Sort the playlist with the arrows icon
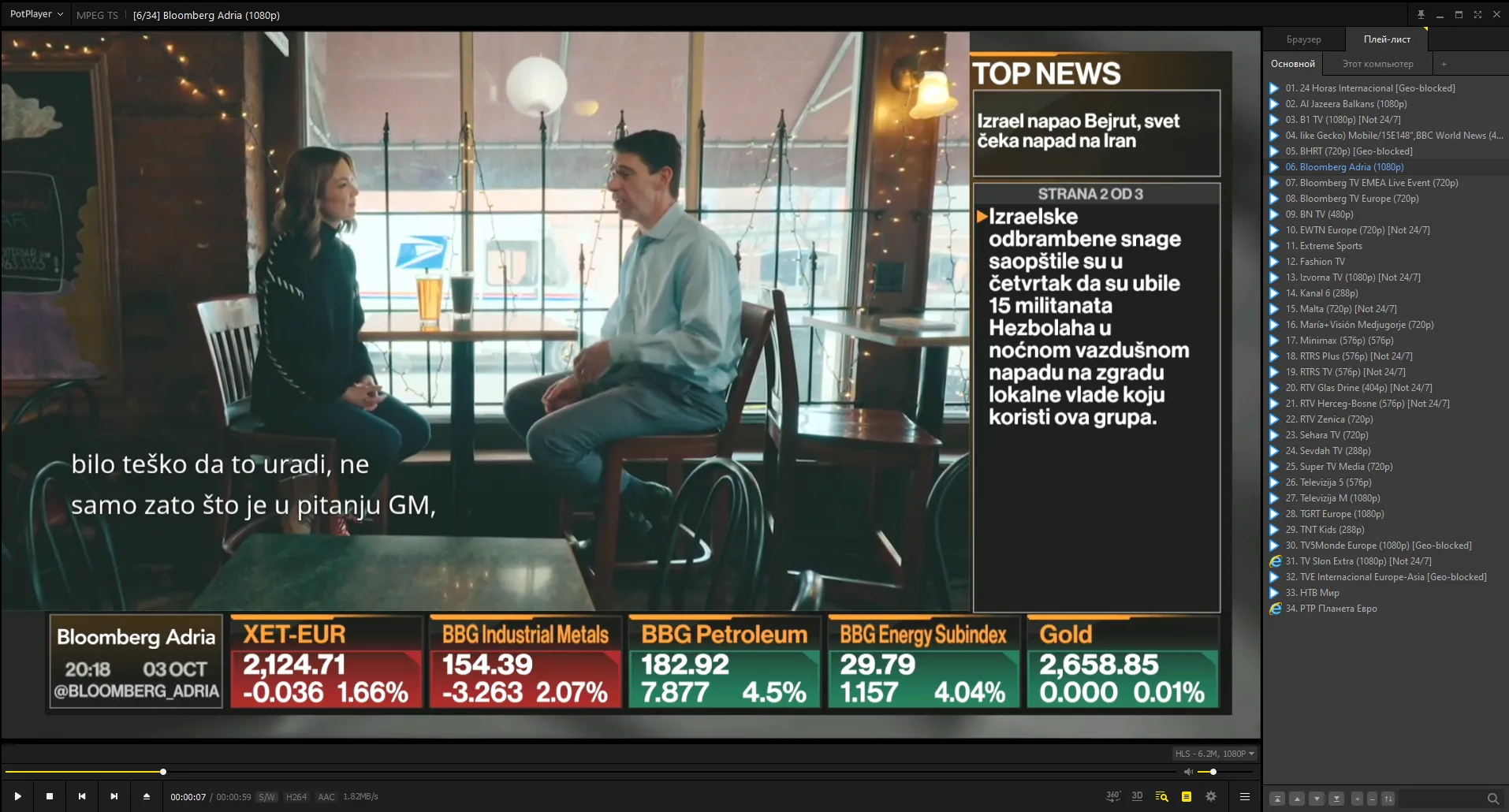Viewport: 1509px width, 812px height. [1388, 799]
